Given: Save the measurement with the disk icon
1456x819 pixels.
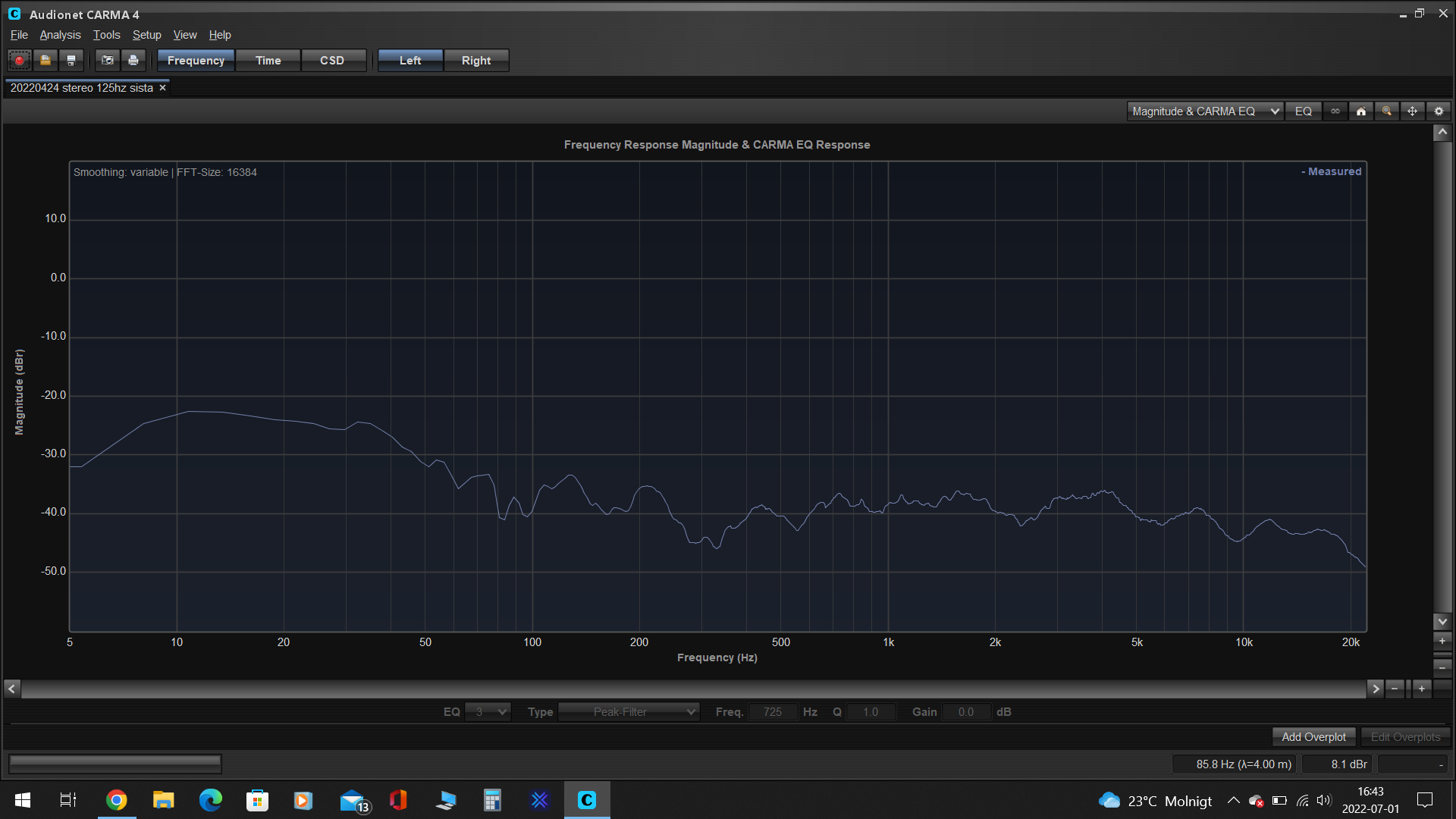Looking at the screenshot, I should coord(71,61).
